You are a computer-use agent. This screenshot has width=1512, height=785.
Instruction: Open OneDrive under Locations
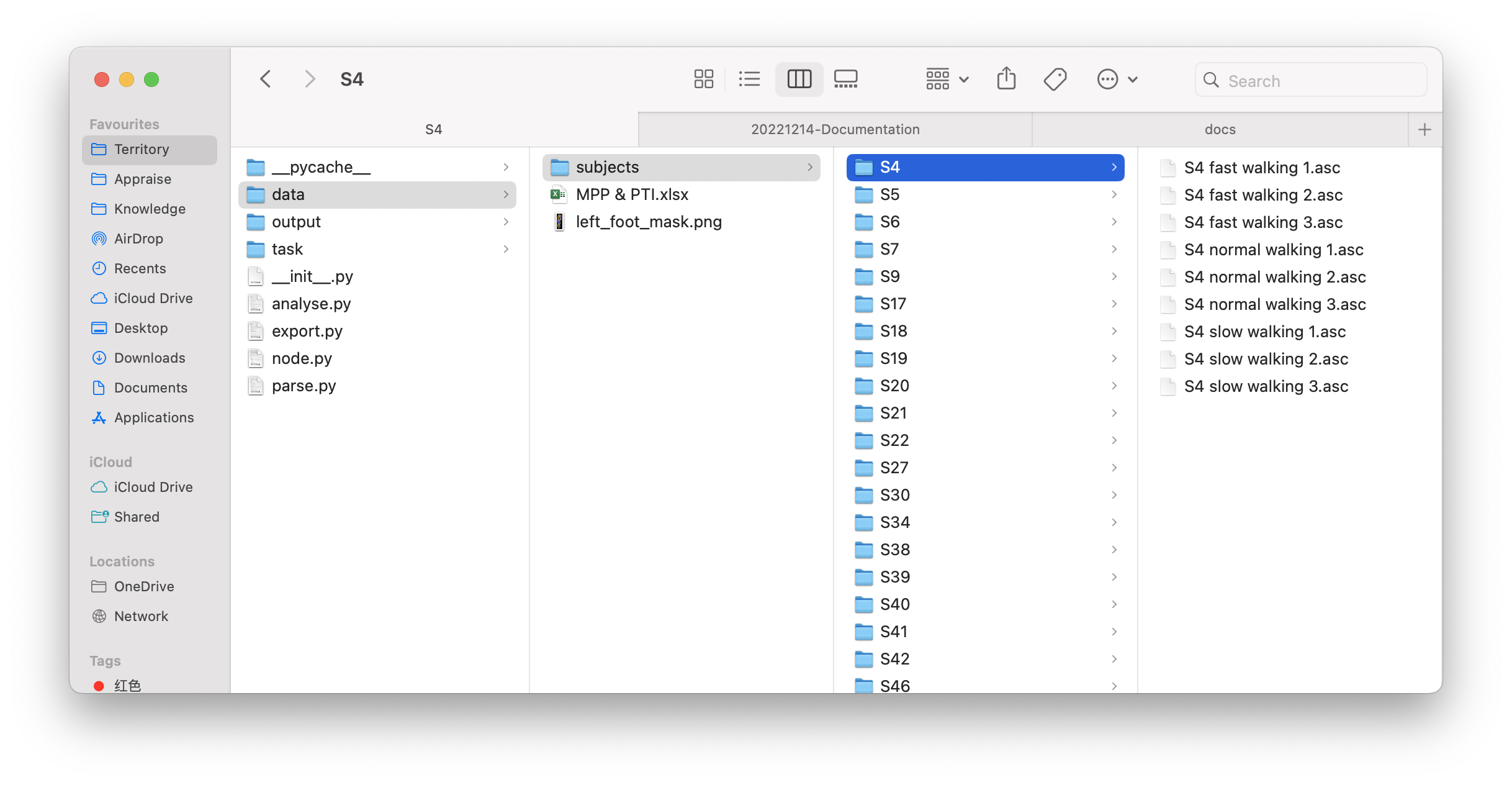point(150,586)
